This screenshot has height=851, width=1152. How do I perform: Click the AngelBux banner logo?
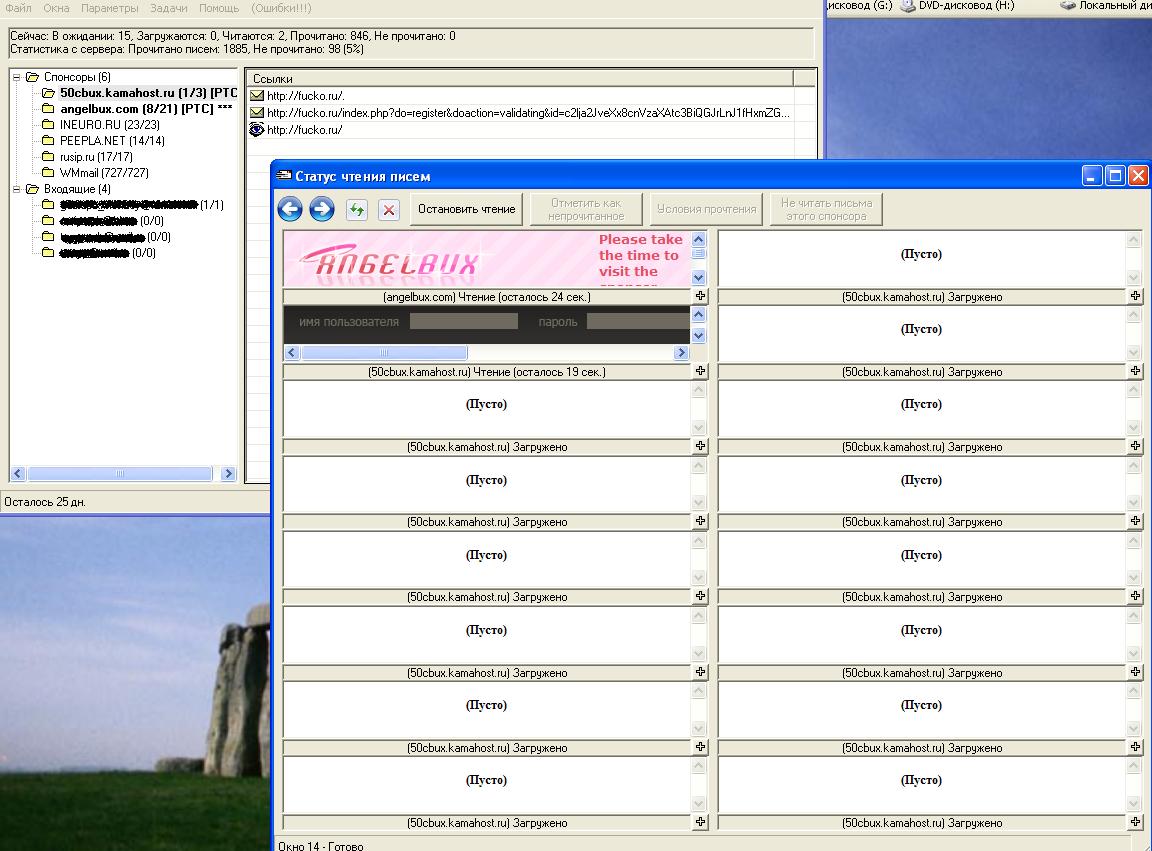click(389, 261)
